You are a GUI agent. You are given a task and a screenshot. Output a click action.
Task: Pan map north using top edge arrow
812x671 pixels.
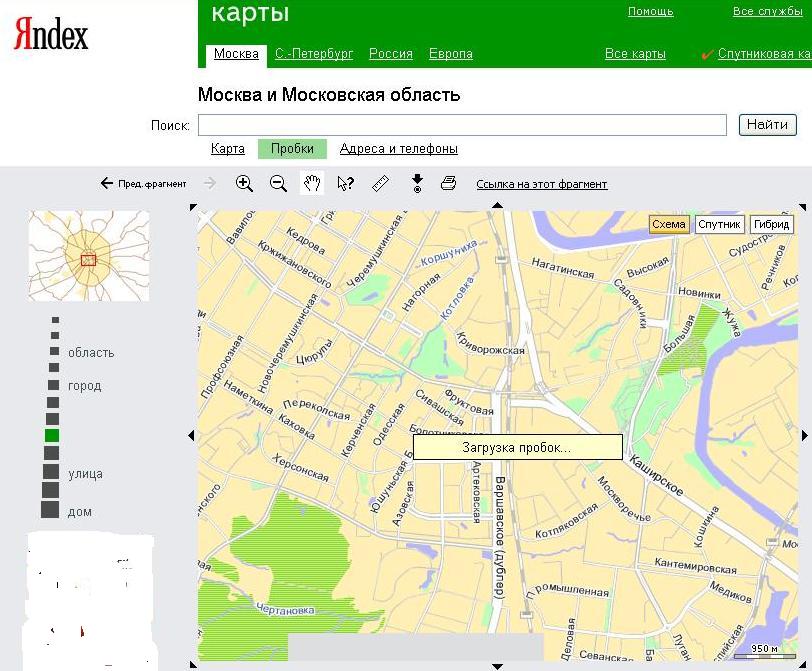[498, 205]
